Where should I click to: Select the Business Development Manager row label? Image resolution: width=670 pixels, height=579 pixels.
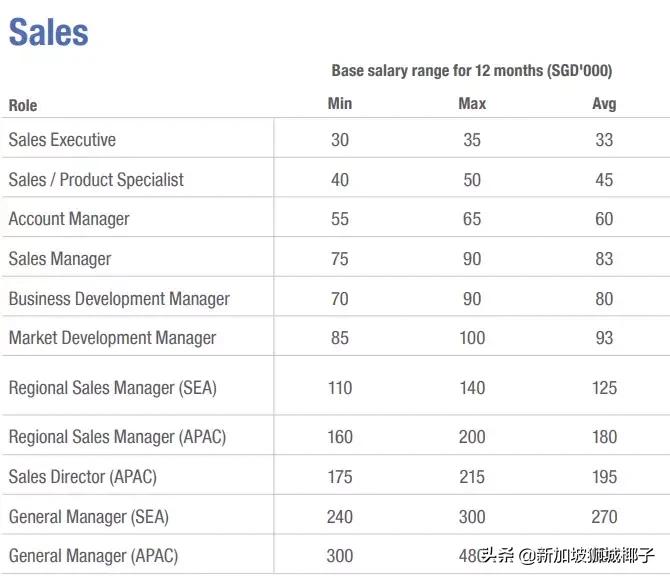tap(119, 299)
